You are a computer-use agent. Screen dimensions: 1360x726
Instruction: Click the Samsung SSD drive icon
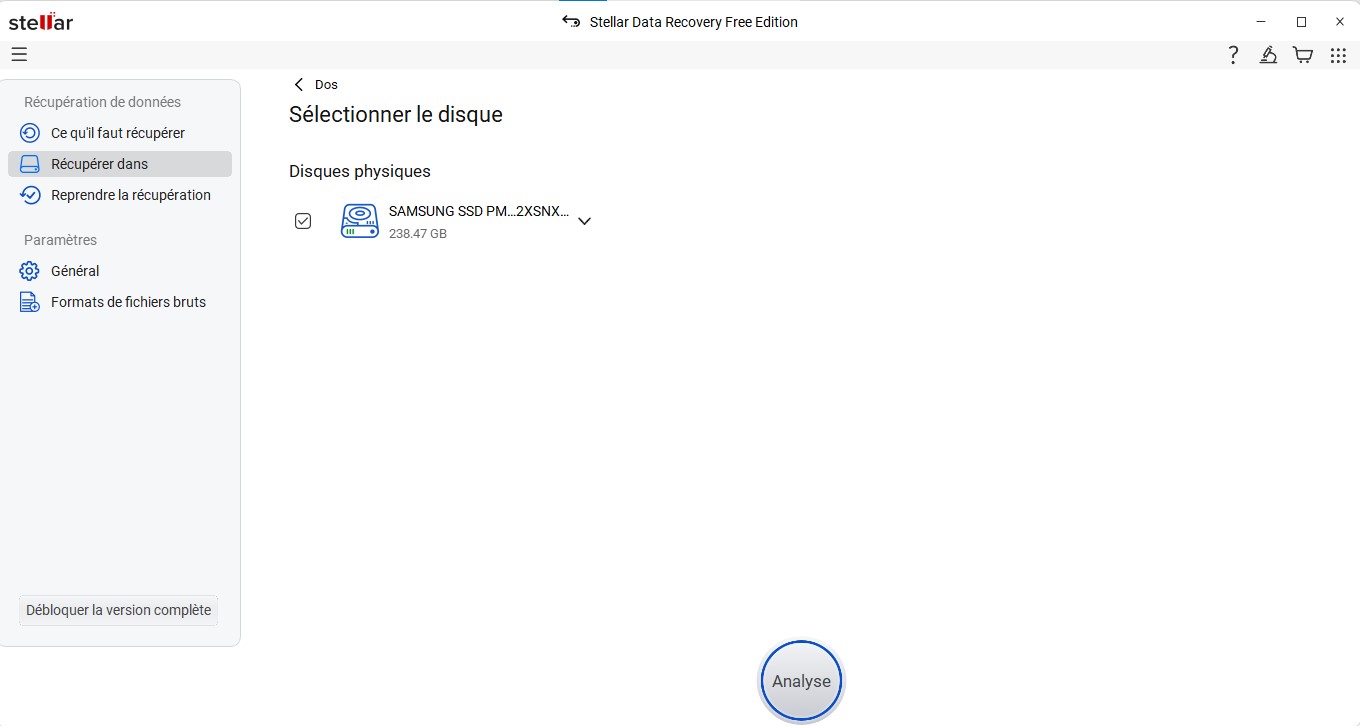360,221
